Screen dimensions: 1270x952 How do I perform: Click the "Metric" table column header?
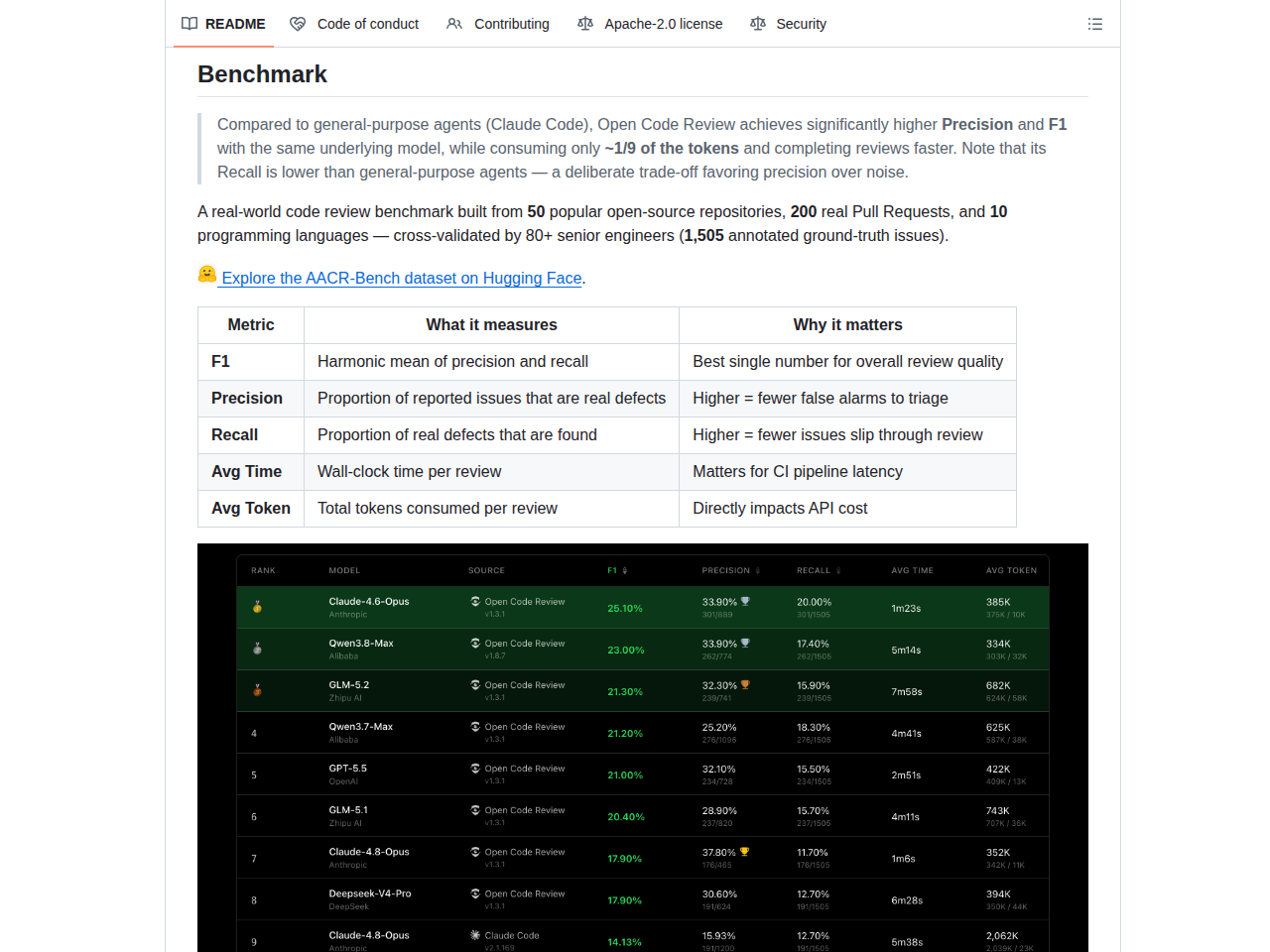pyautogui.click(x=251, y=325)
